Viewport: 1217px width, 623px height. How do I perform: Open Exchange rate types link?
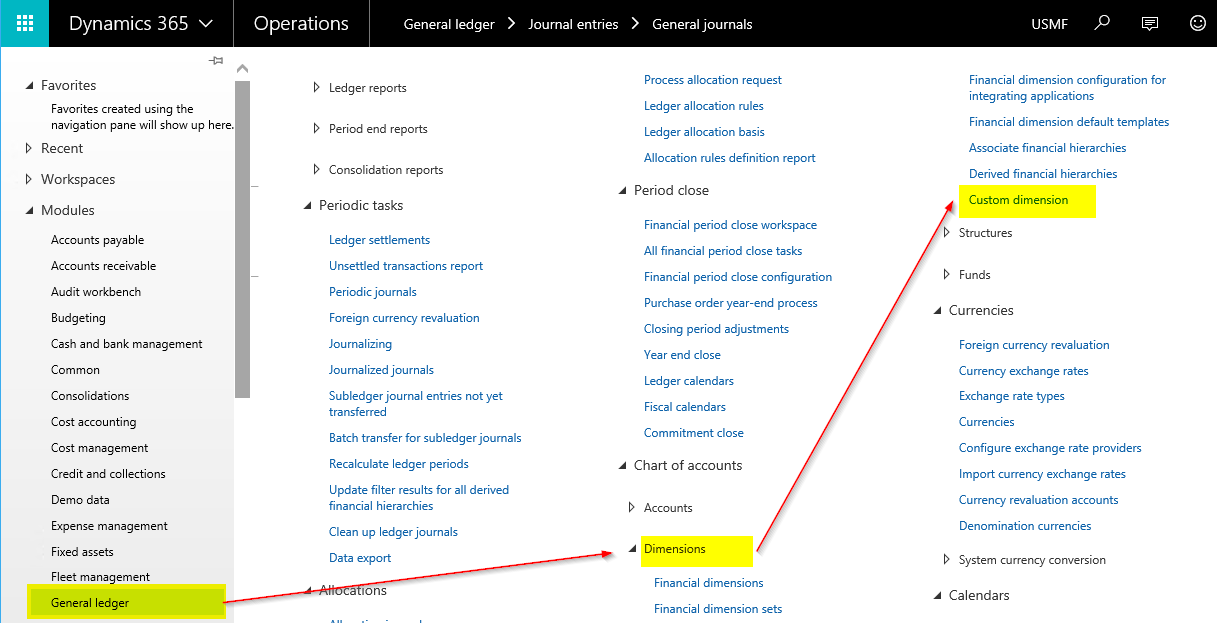point(1012,396)
